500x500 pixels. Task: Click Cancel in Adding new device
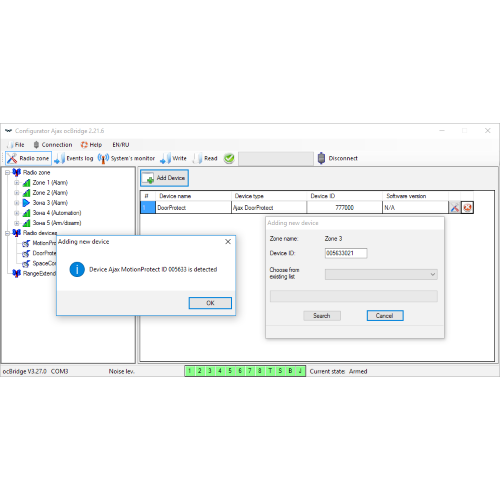coord(385,316)
